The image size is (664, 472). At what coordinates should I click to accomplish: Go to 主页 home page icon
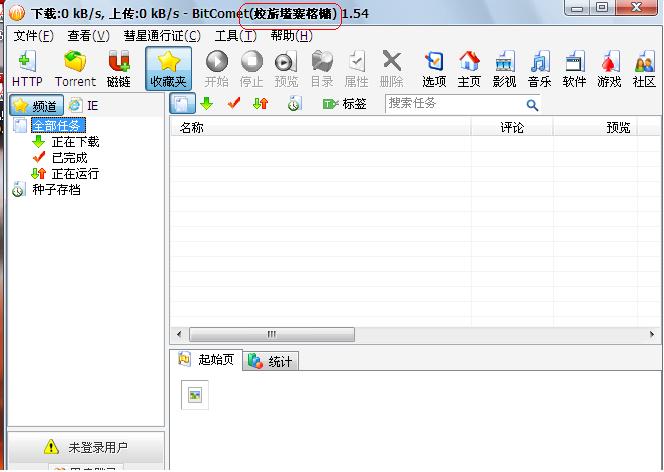tap(469, 69)
